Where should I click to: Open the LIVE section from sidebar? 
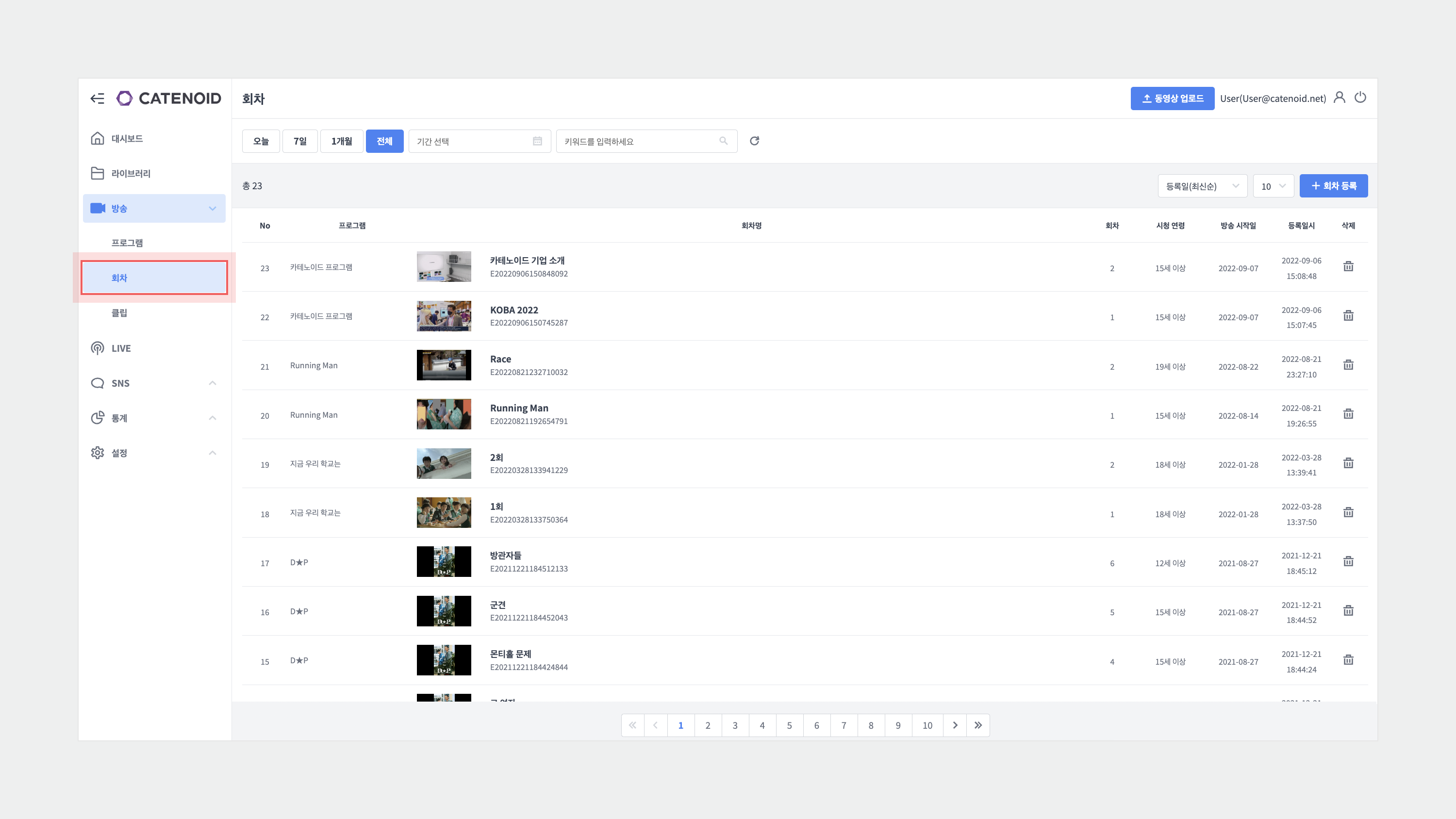121,348
